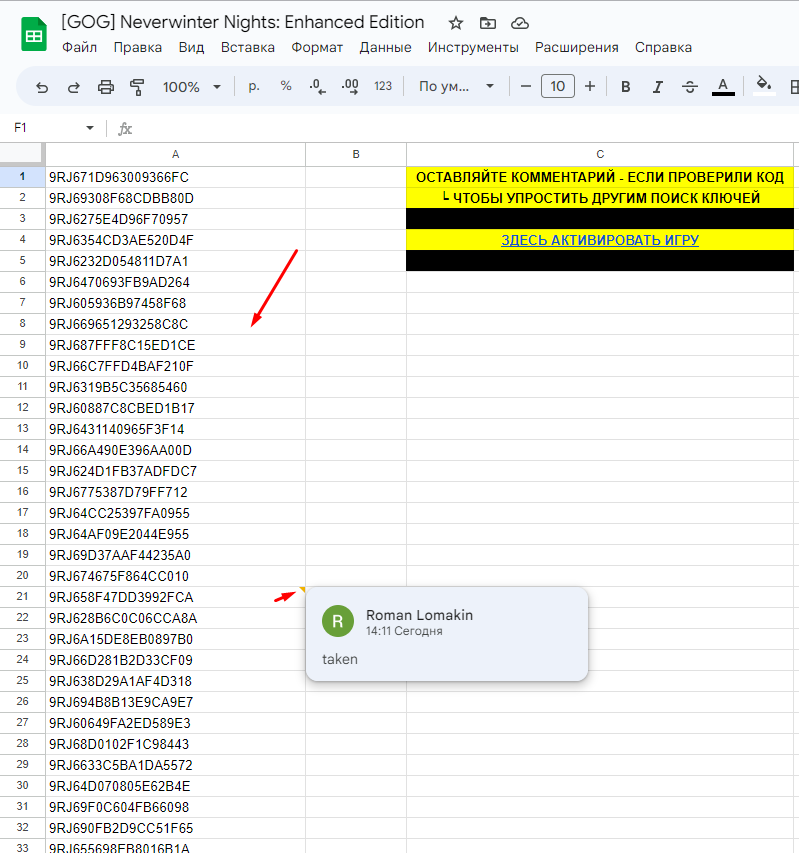Select the paint format roller icon

point(137,87)
